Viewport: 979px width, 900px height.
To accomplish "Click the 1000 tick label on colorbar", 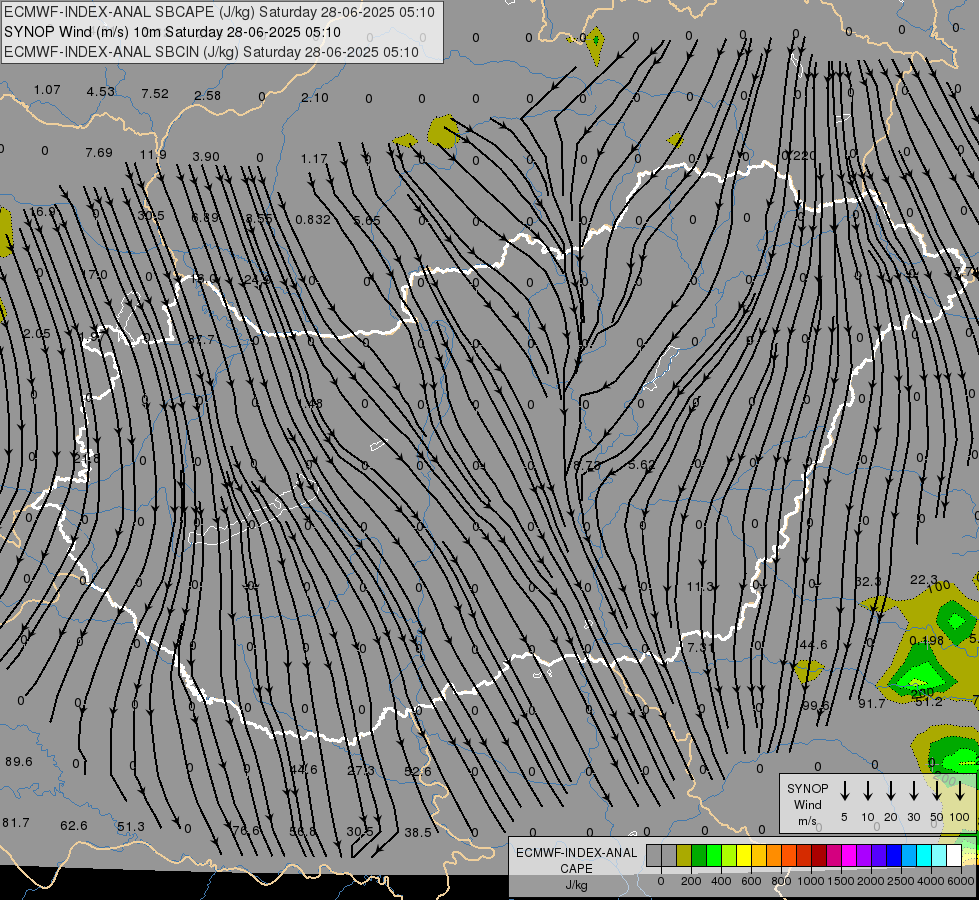I will click(x=810, y=881).
